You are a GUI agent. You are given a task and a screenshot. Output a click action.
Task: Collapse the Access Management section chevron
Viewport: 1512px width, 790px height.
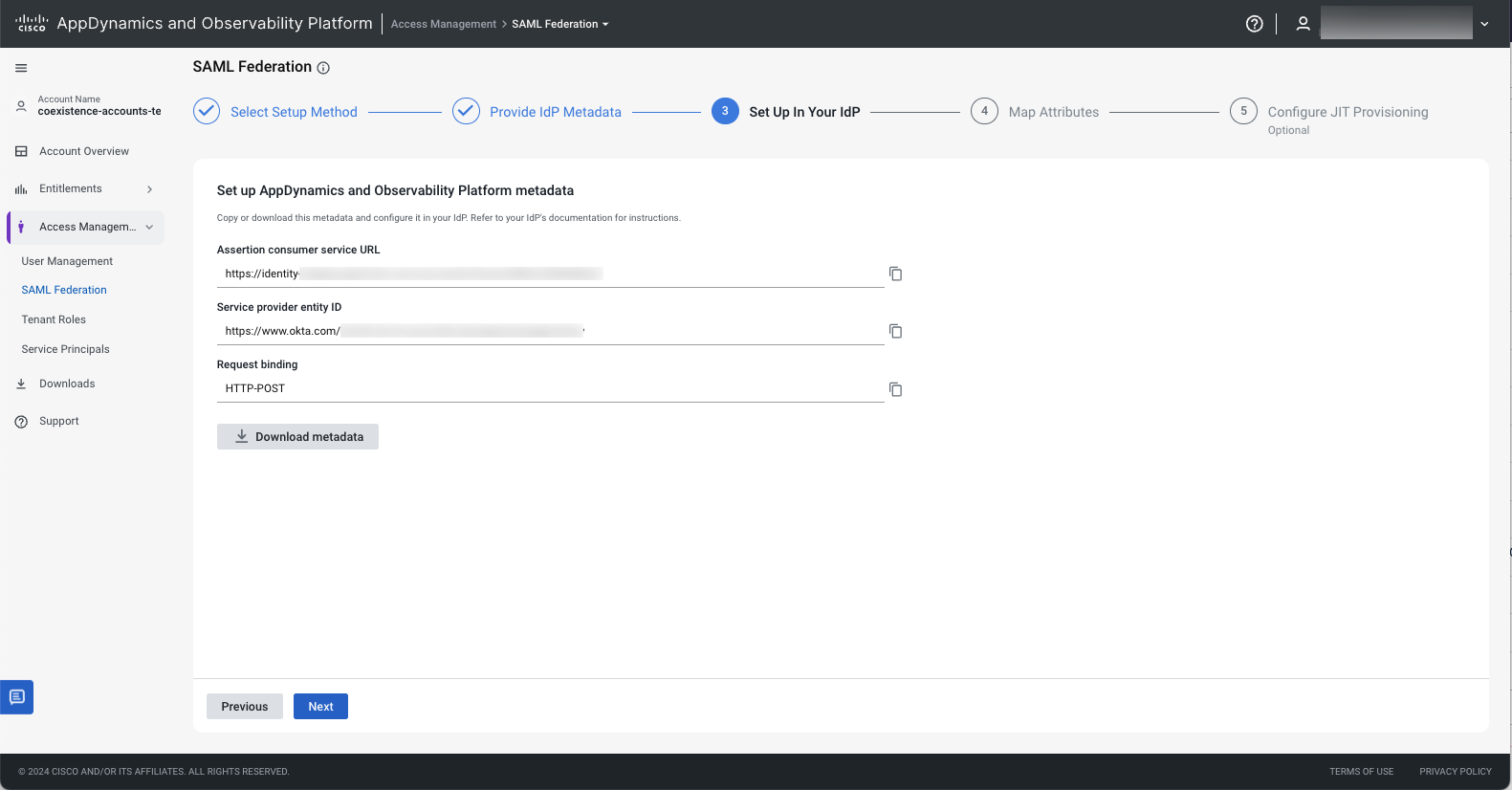coord(149,227)
